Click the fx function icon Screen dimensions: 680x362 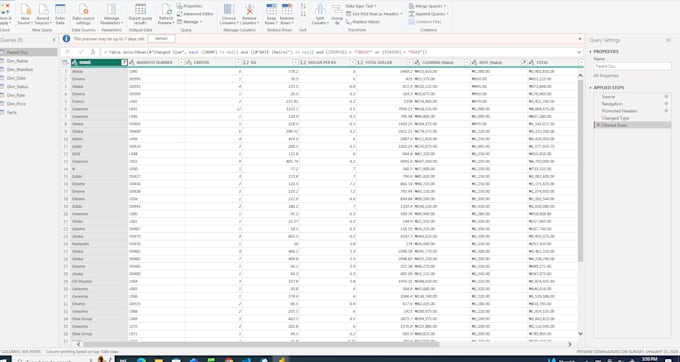coord(92,52)
